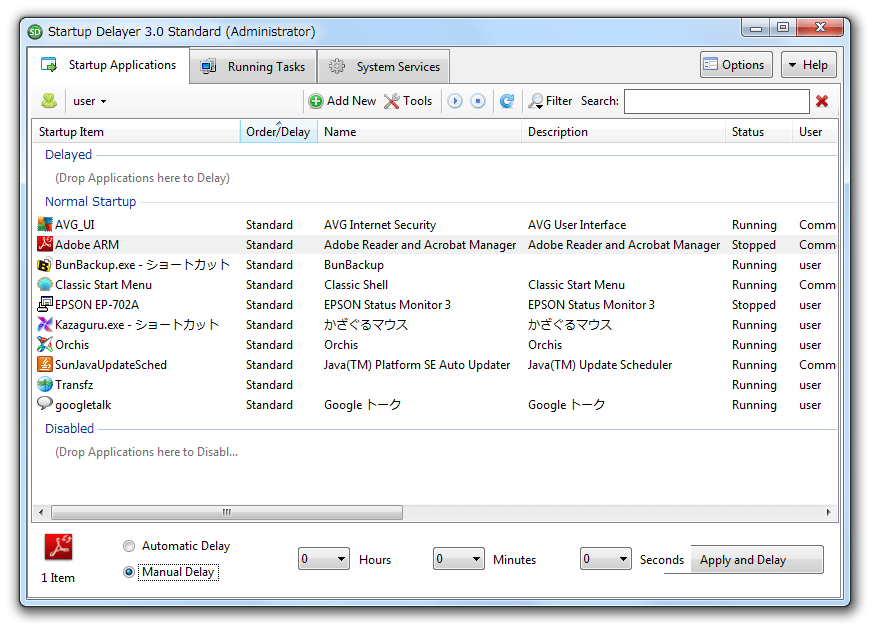Select the AVG_UI program icon
Screen dimensions: 872x629
(44, 224)
